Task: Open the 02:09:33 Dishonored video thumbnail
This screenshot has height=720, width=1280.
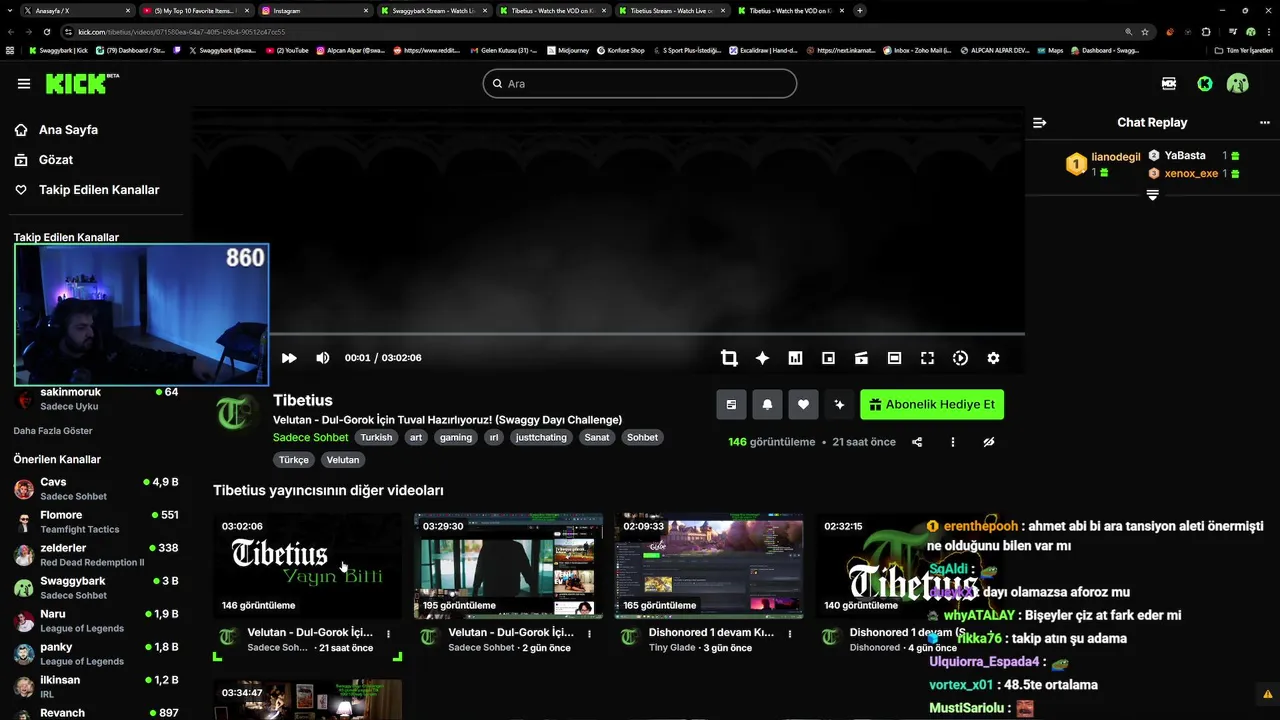Action: pos(709,565)
